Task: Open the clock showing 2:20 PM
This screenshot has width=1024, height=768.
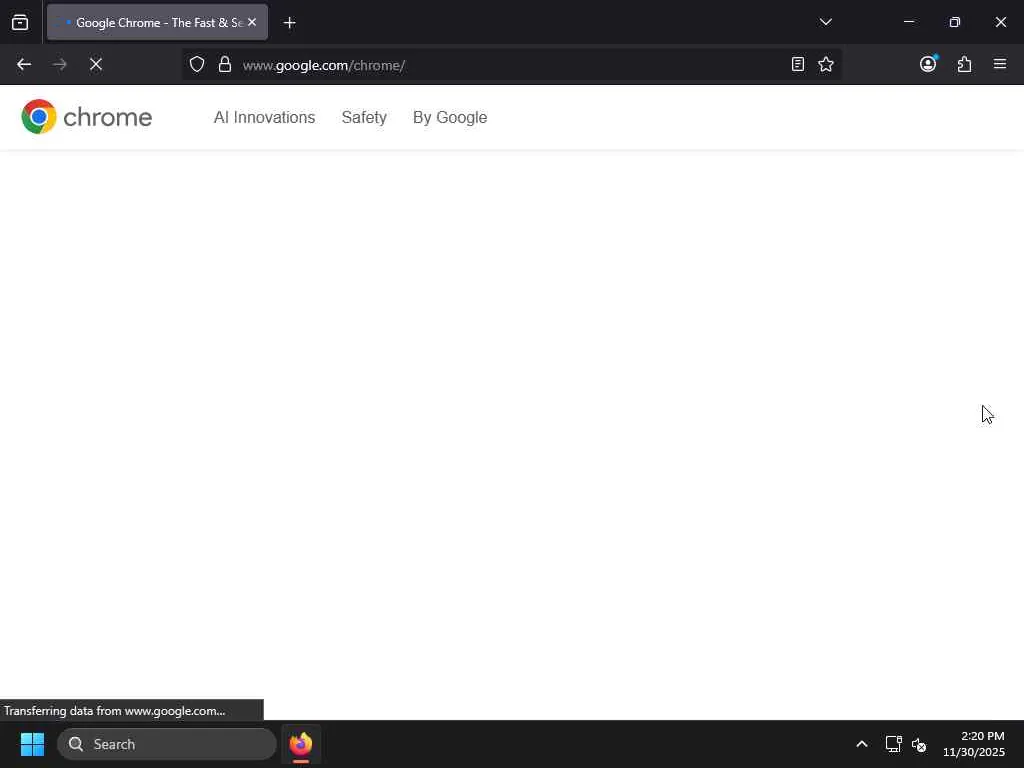Action: click(x=974, y=744)
